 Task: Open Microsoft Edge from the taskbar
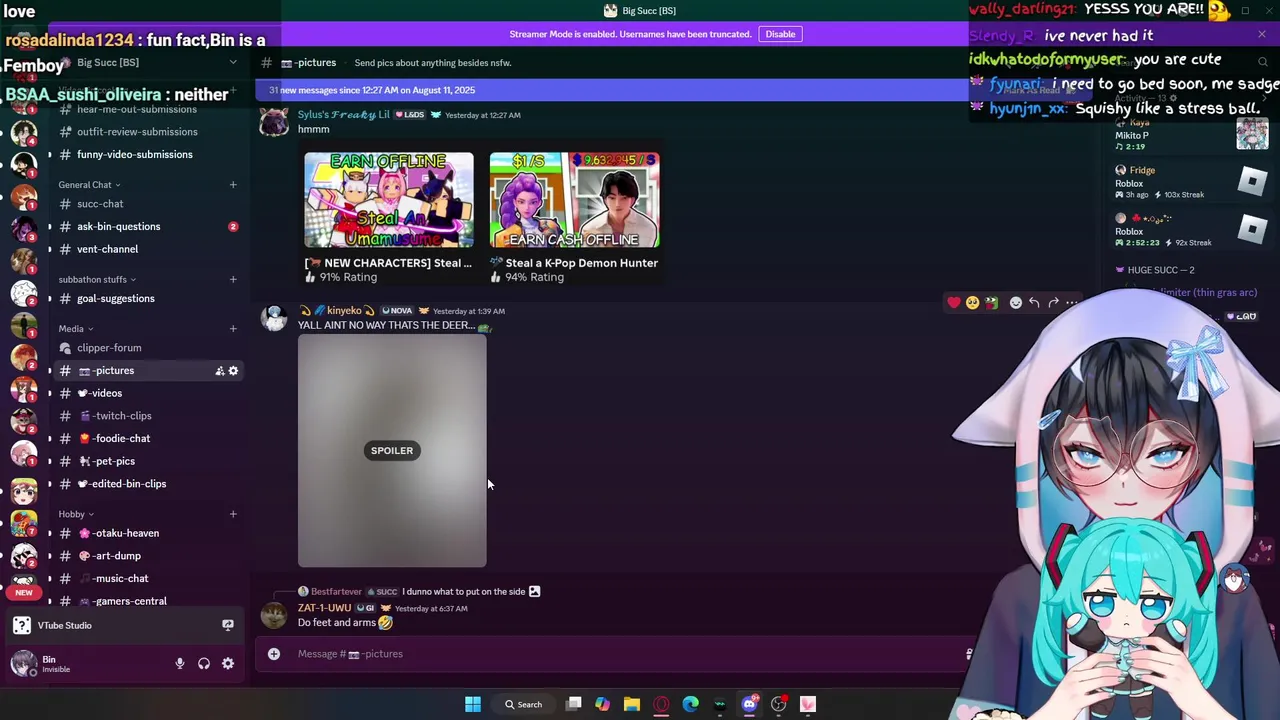click(x=690, y=704)
